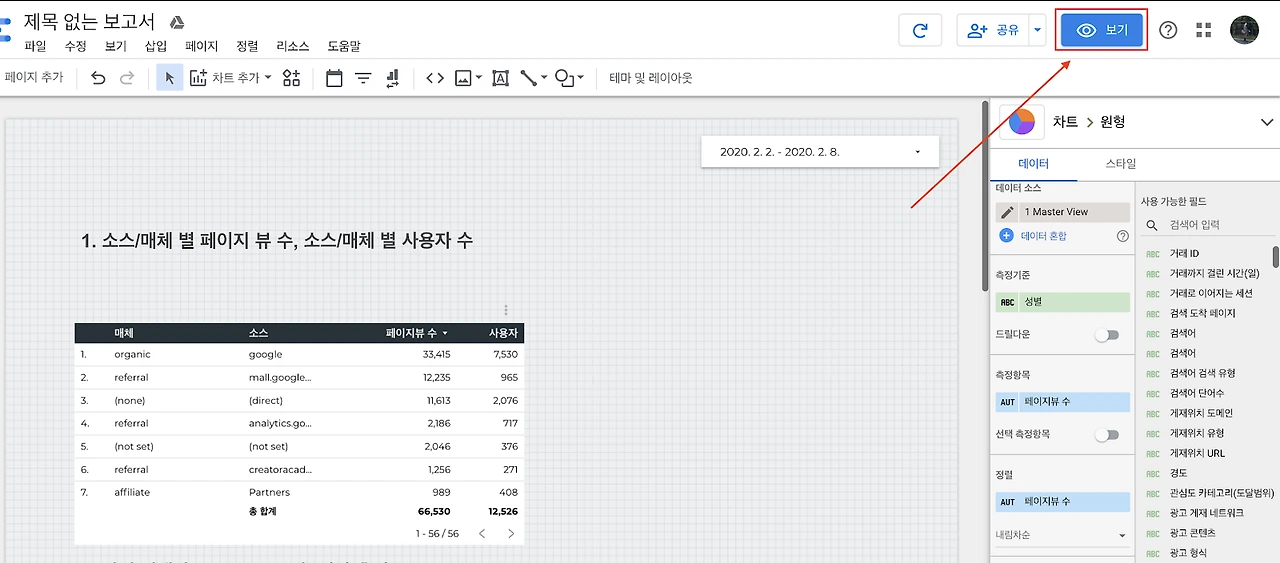The width and height of the screenshot is (1280, 563).
Task: Edit the 1 Master View data source pencil
Action: pyautogui.click(x=1007, y=212)
